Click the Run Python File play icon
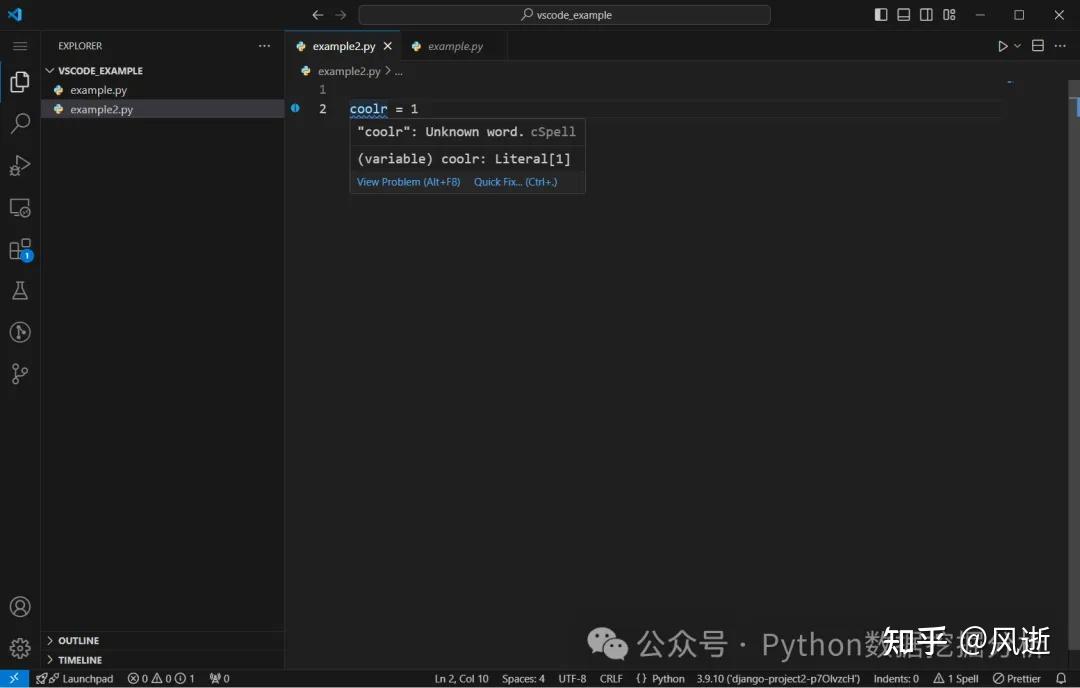The image size is (1080, 688). 1003,46
